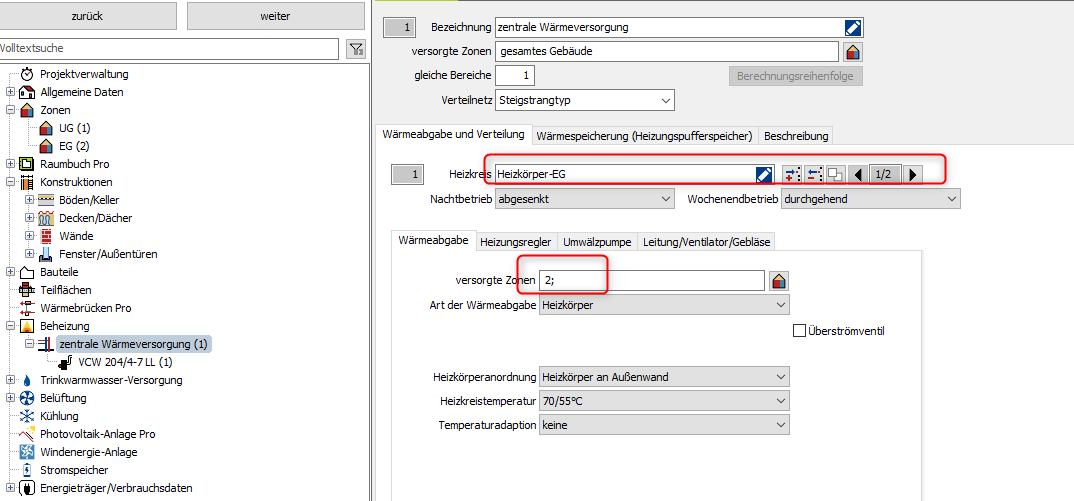This screenshot has width=1074, height=501.
Task: Click the Photovoltaik-Anlage Pro icon
Action: pyautogui.click(x=27, y=434)
